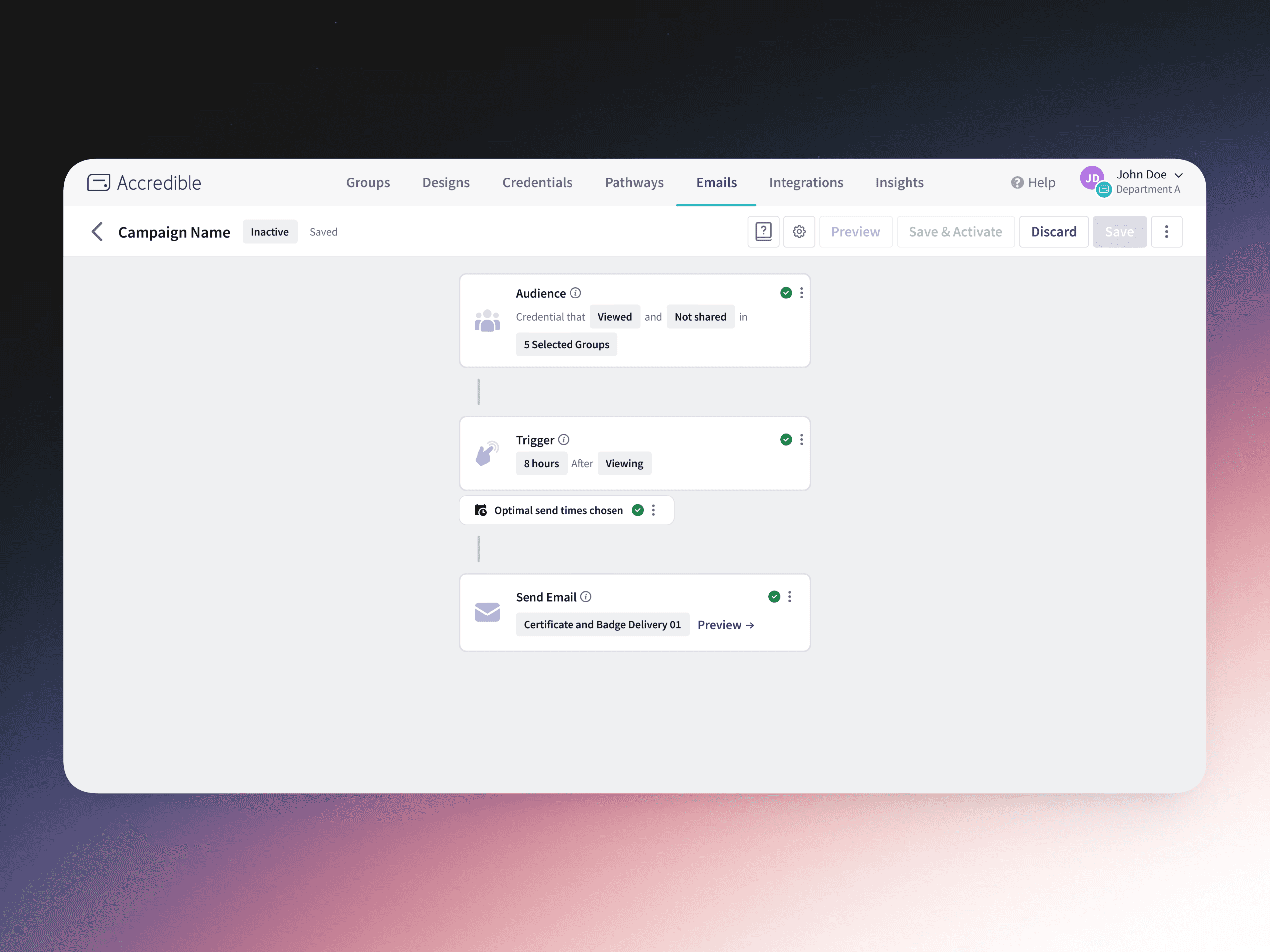Screen dimensions: 1270x952
Task: Click Preview link in Send Email
Action: 725,625
